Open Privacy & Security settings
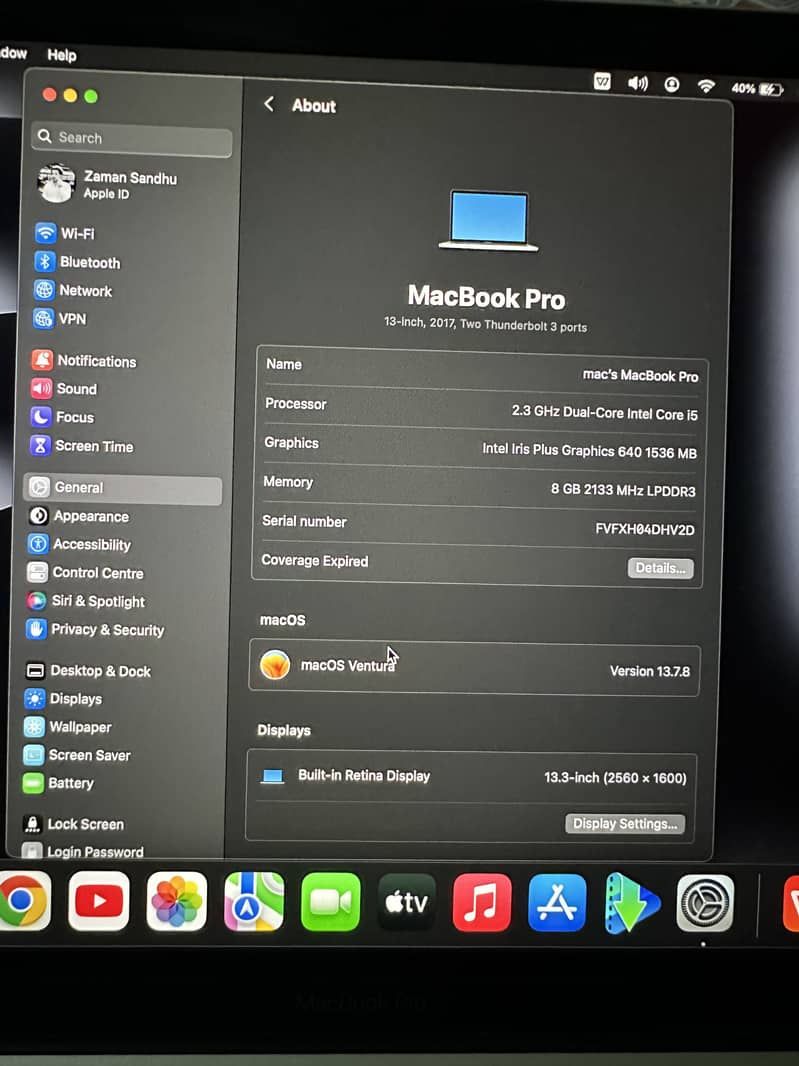 [x=95, y=630]
